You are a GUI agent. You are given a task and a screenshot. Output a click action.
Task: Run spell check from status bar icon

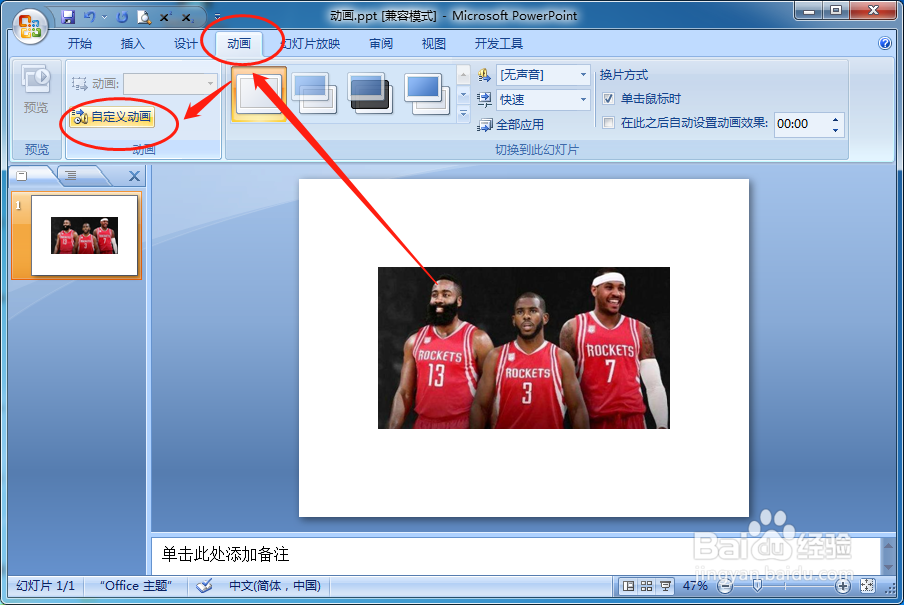[x=204, y=586]
